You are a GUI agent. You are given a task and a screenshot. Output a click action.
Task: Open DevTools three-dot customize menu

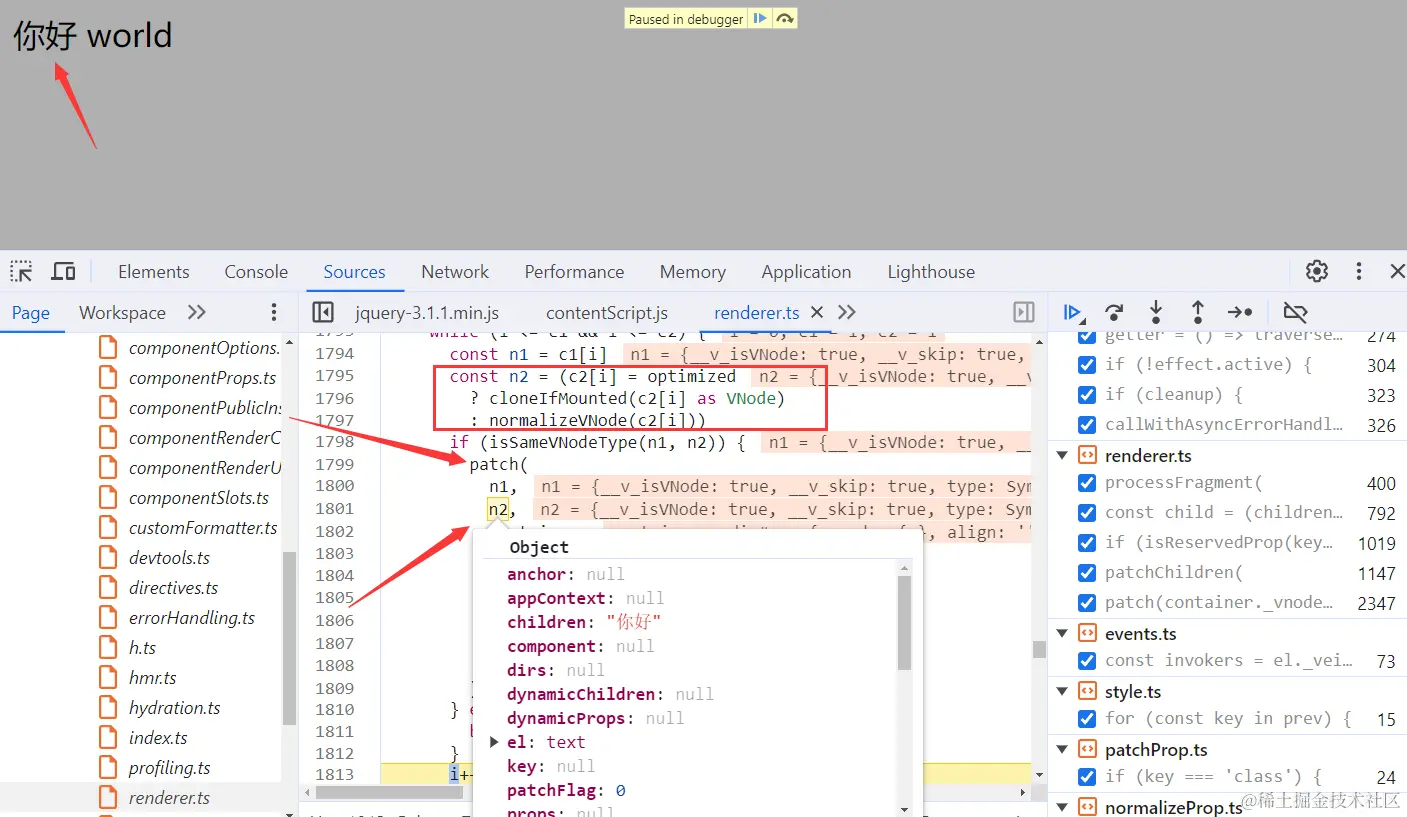click(1358, 271)
